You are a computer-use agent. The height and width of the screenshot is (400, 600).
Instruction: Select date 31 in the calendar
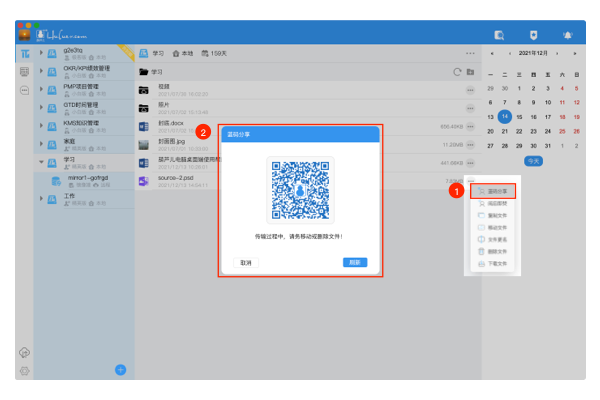548,146
